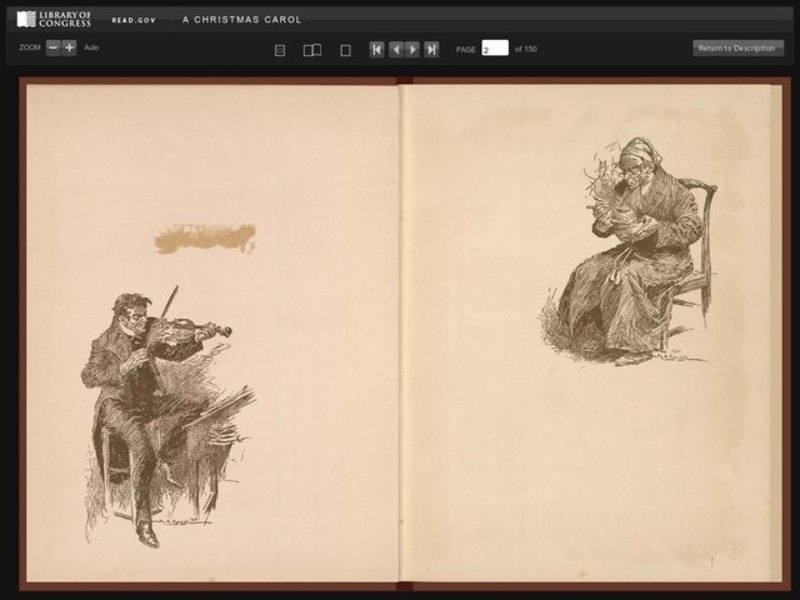Skip to the last page
Viewport: 800px width, 600px height.
coord(431,48)
